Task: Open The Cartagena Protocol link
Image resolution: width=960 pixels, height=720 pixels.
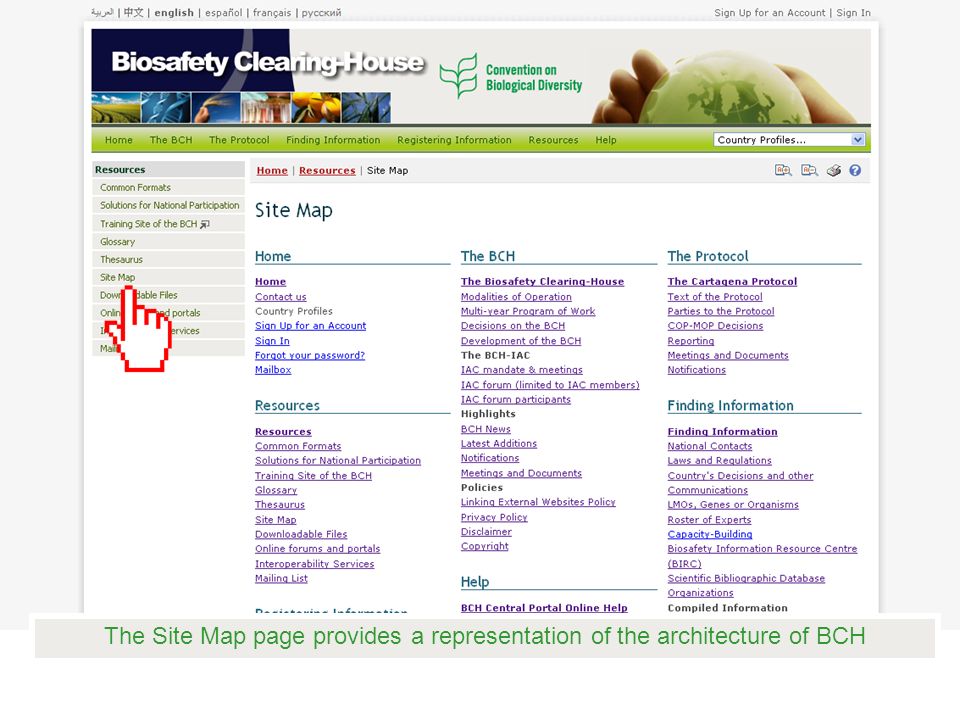Action: [x=732, y=282]
